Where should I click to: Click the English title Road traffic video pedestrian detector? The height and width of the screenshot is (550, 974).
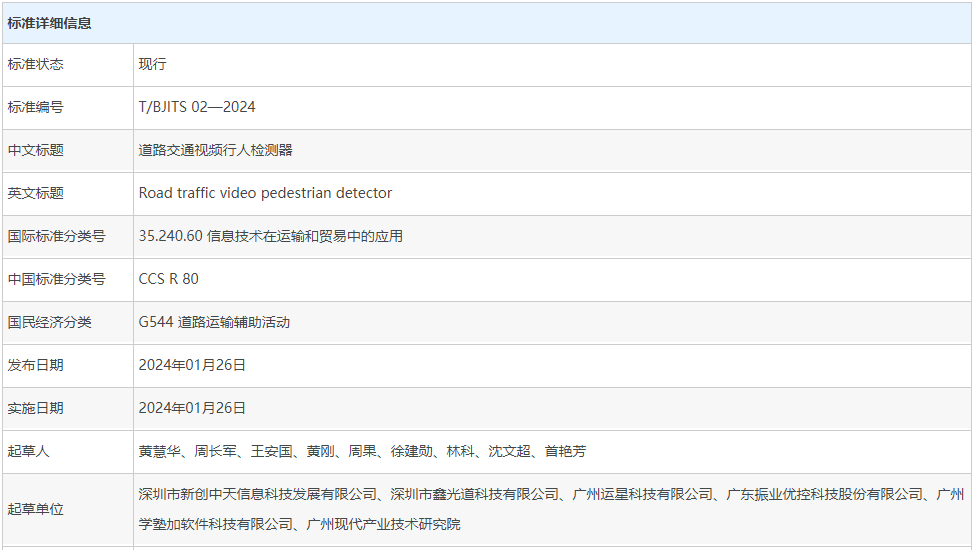(265, 193)
